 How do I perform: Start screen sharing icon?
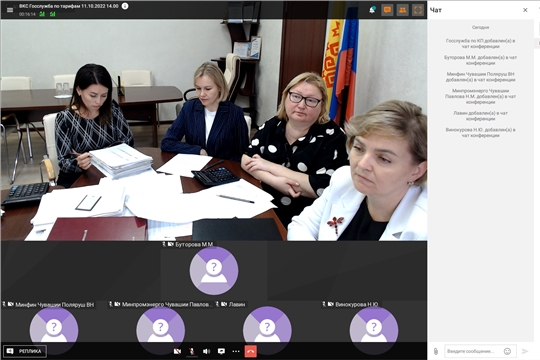tap(221, 351)
